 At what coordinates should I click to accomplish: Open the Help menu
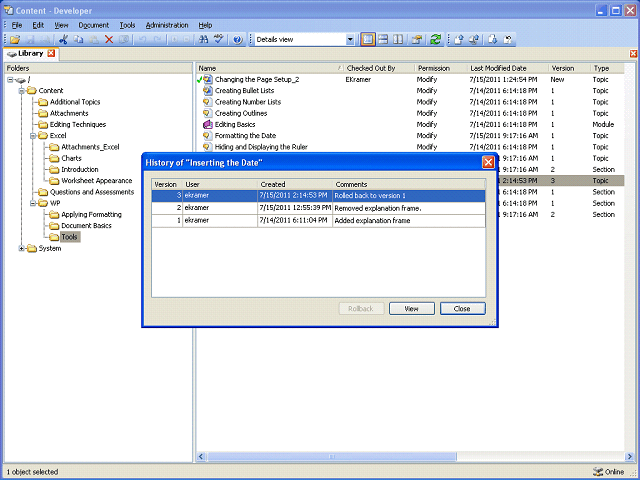[x=205, y=25]
